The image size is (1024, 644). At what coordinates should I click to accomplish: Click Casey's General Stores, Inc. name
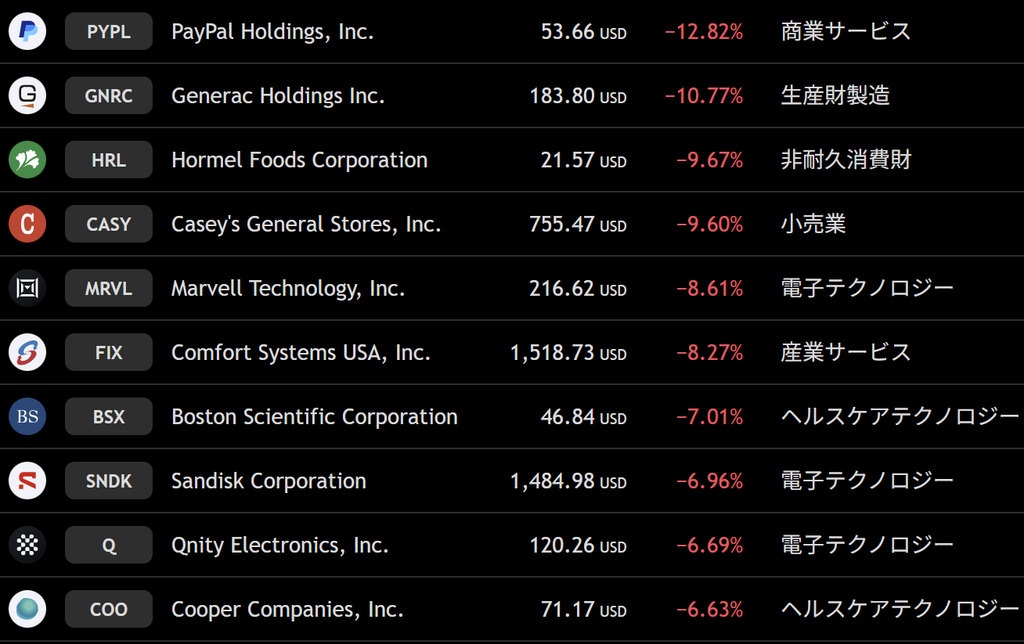306,224
